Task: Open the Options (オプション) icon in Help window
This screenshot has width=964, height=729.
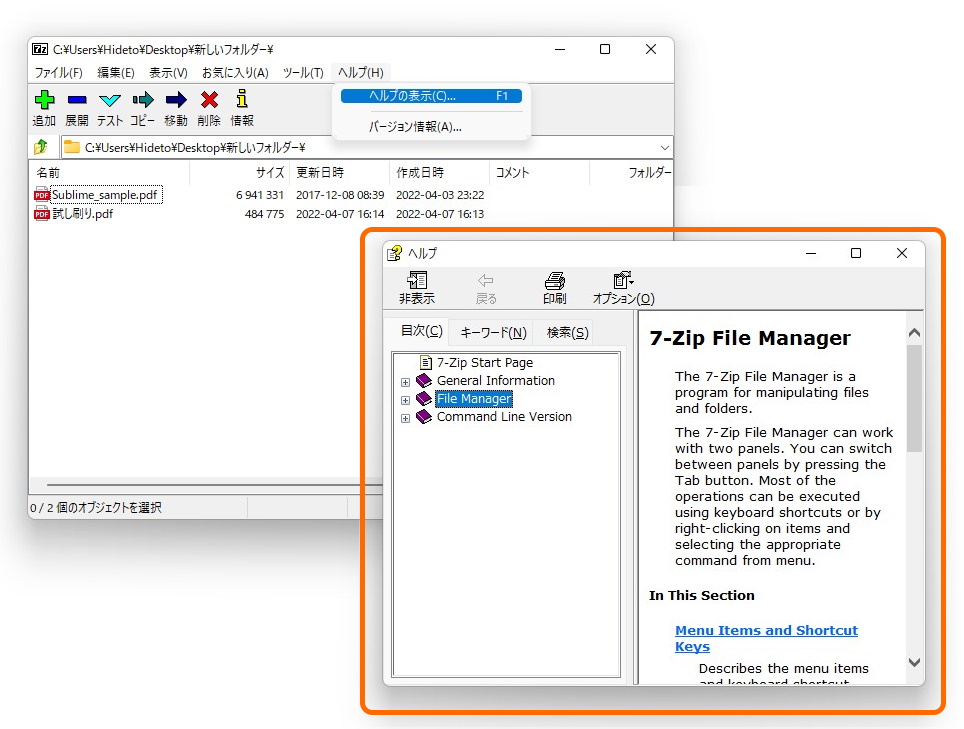Action: (x=623, y=280)
